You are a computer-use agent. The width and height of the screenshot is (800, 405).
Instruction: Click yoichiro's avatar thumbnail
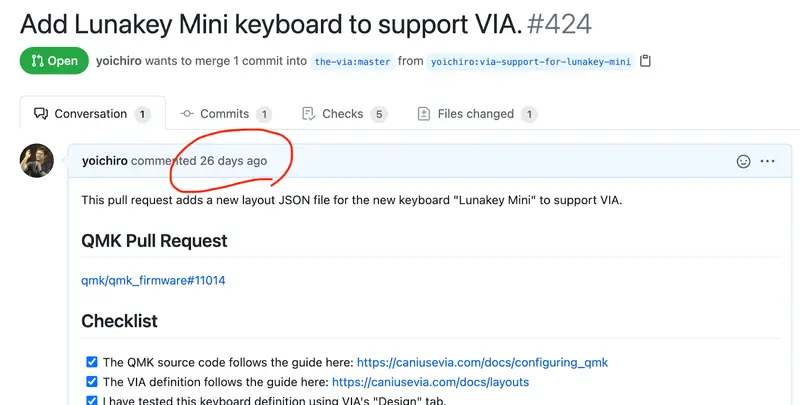[37, 161]
